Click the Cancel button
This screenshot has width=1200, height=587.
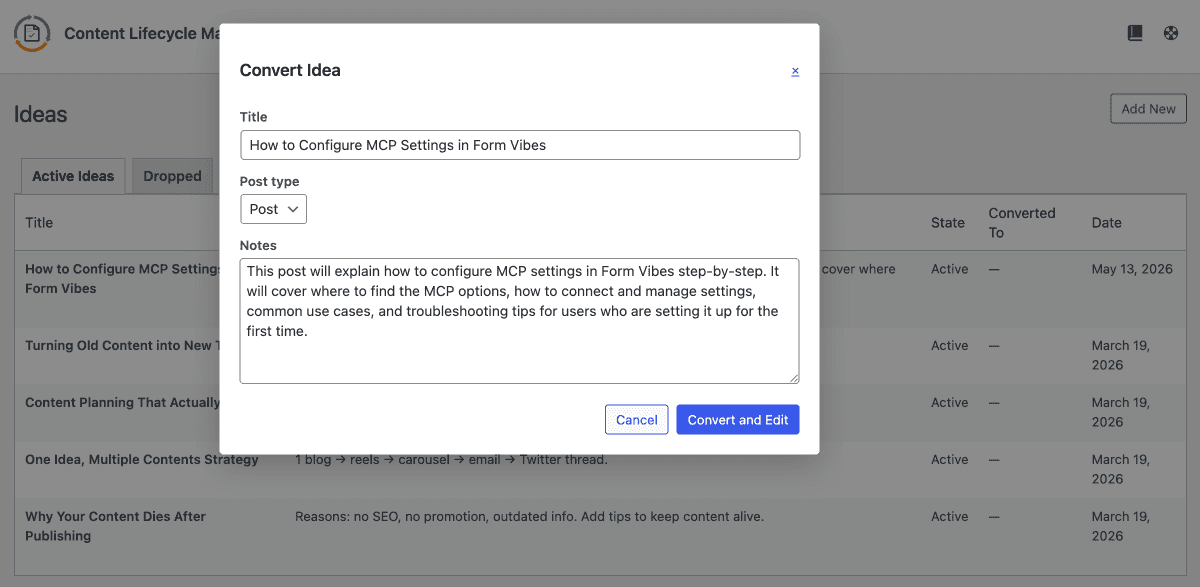tap(637, 420)
